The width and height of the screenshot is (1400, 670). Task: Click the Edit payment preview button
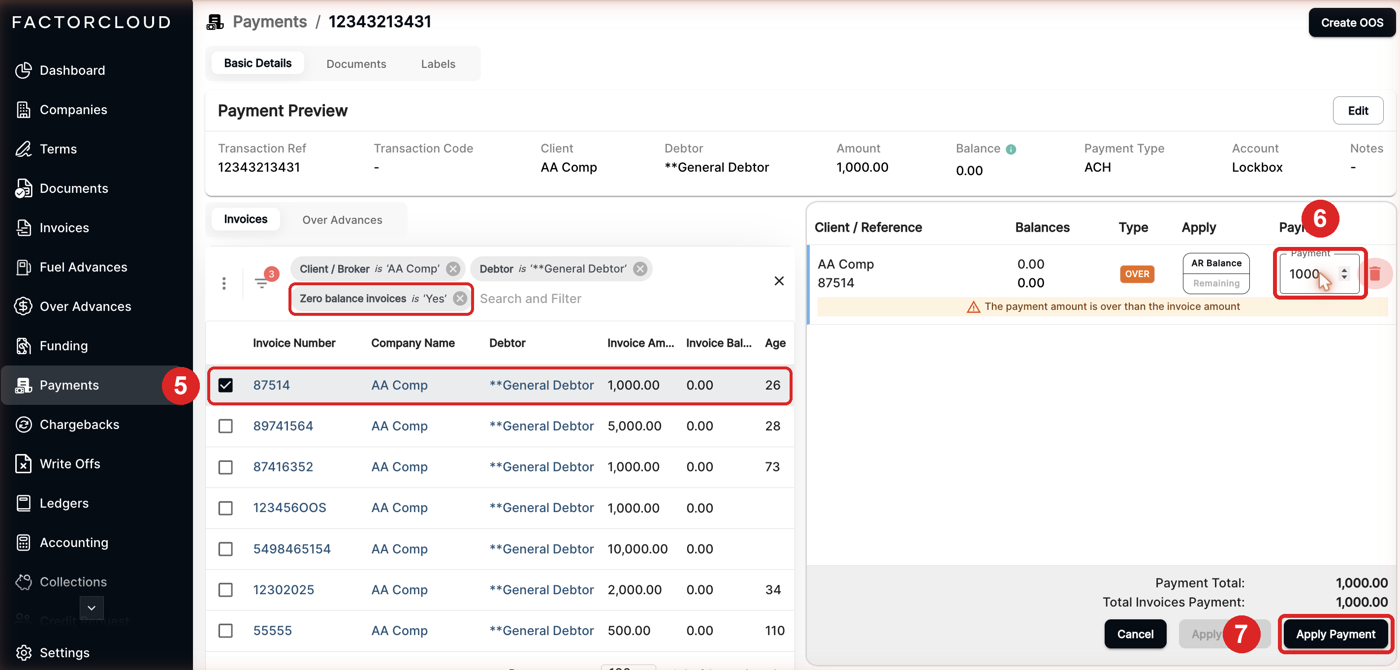pos(1358,110)
